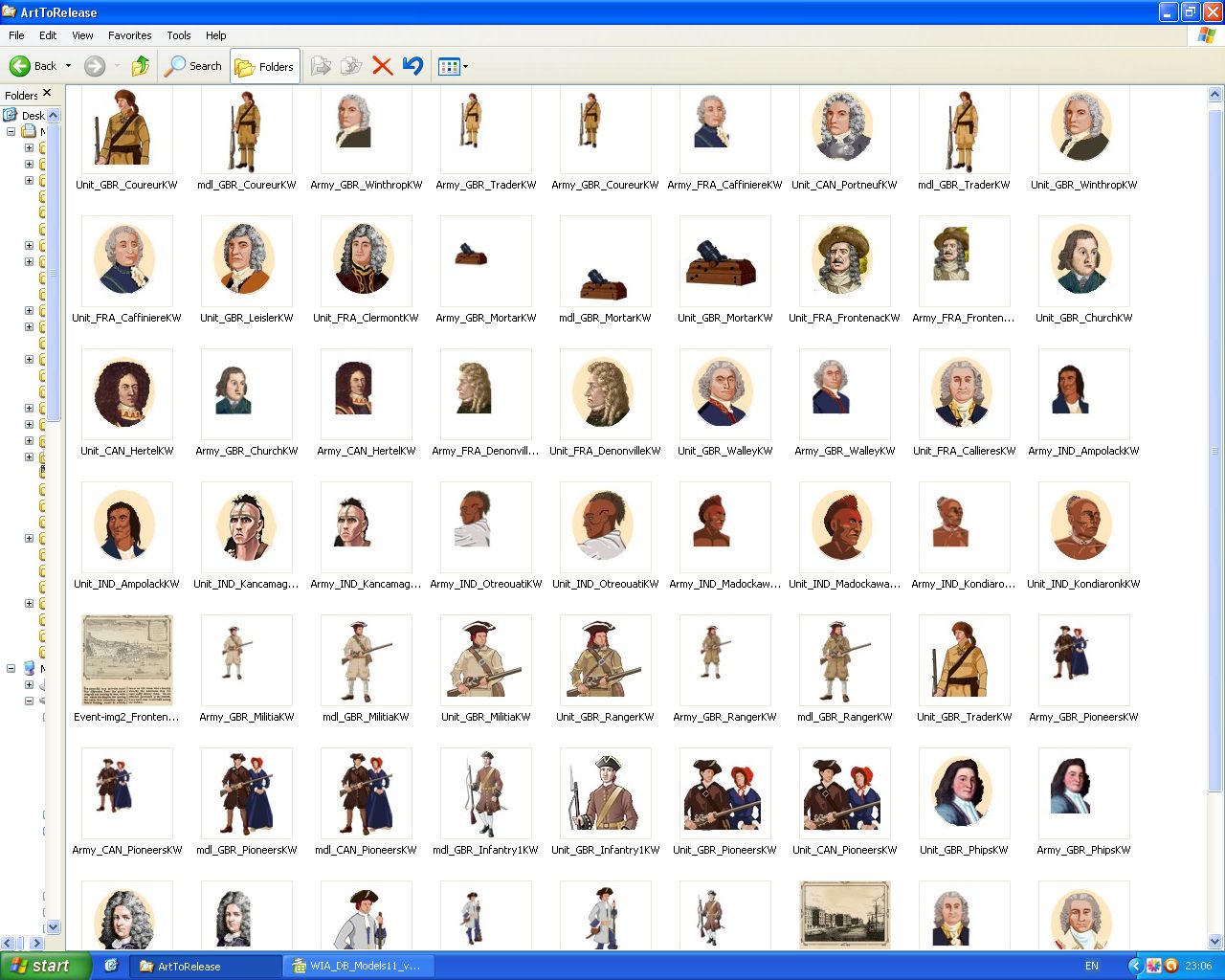Click the Forward navigation arrow icon
The width and height of the screenshot is (1225, 980).
94,66
